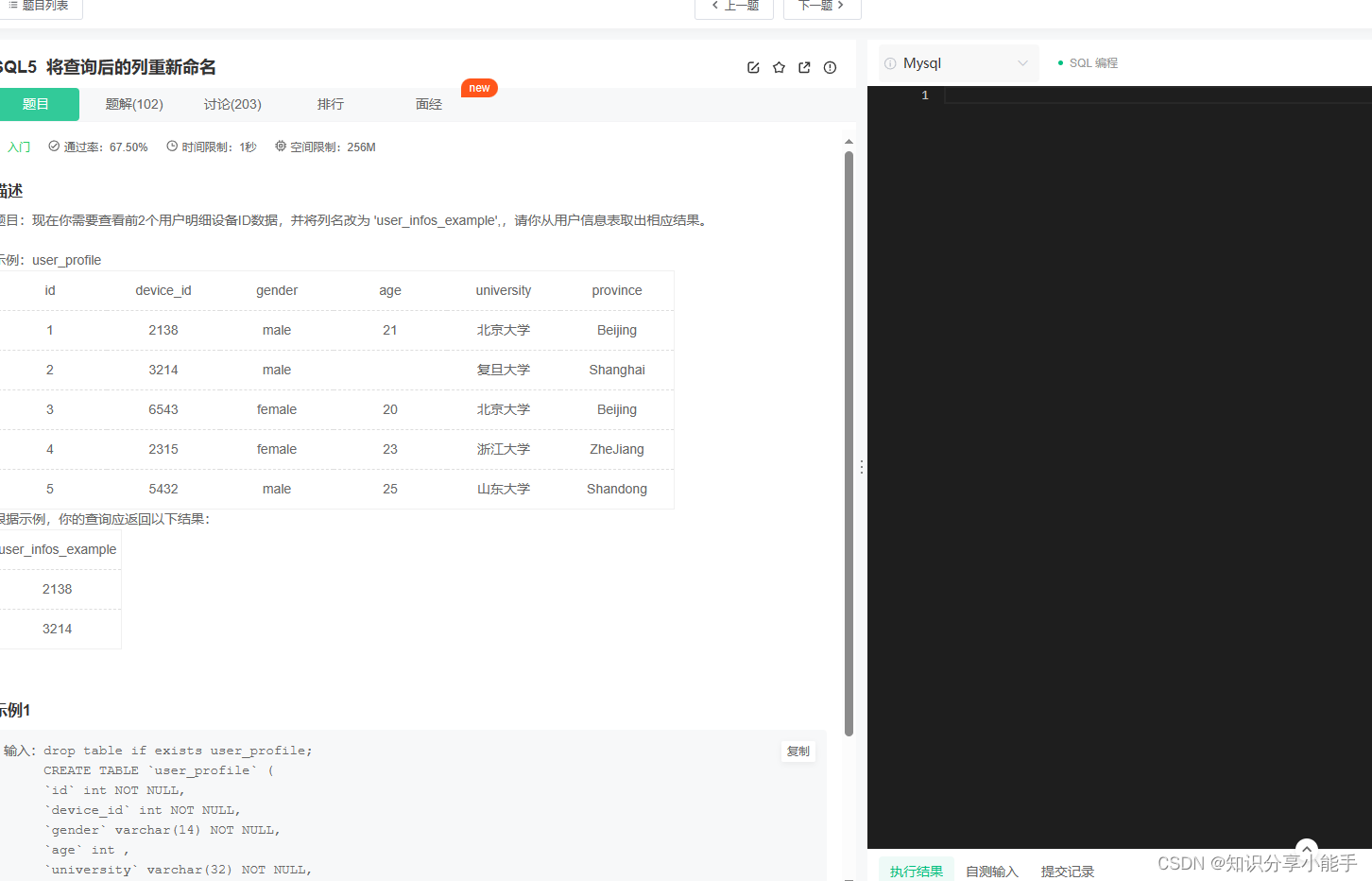Open the 题解(102) tab
This screenshot has width=1372, height=881.
[134, 104]
